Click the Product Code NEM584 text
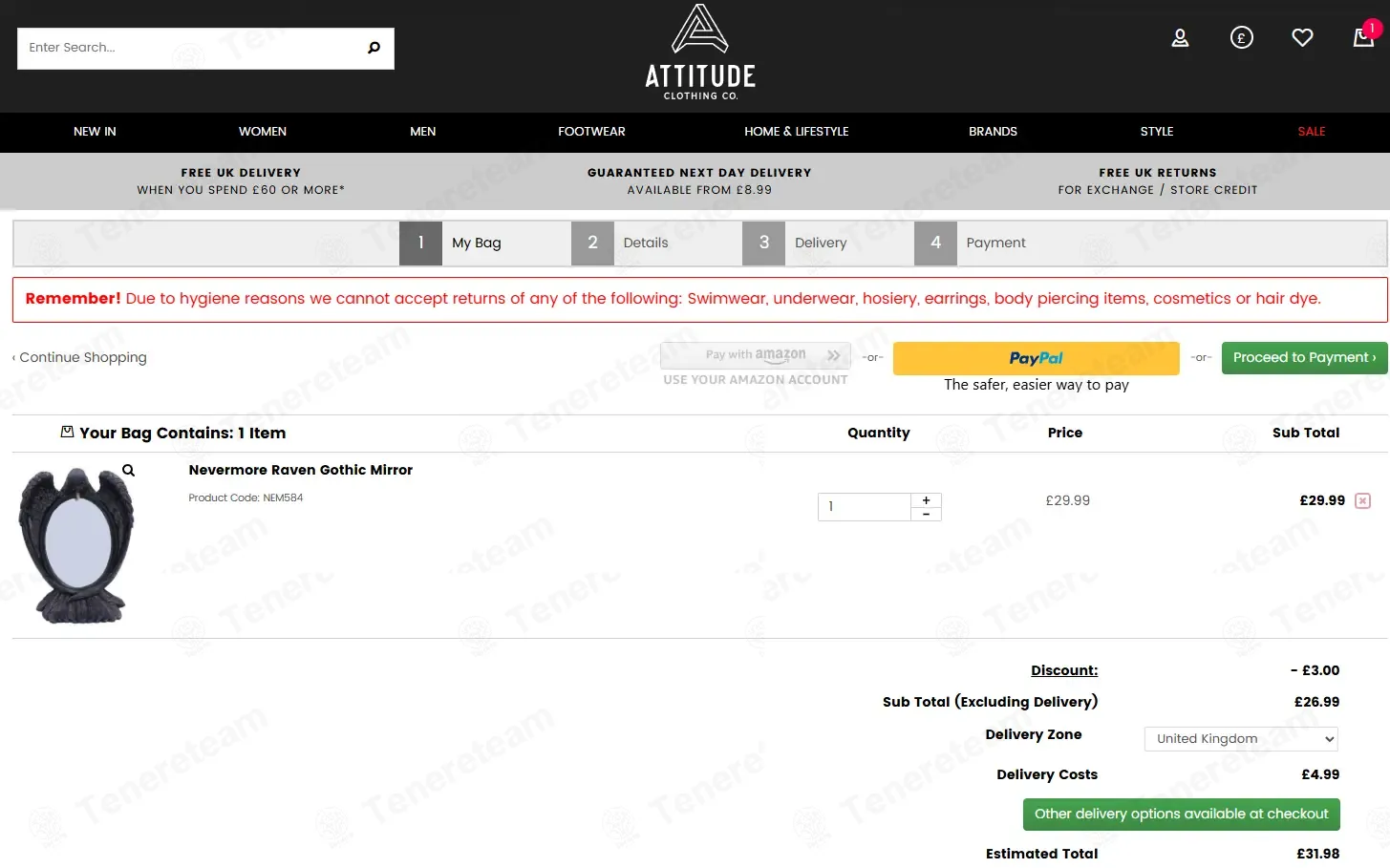The image size is (1390, 868). [246, 498]
